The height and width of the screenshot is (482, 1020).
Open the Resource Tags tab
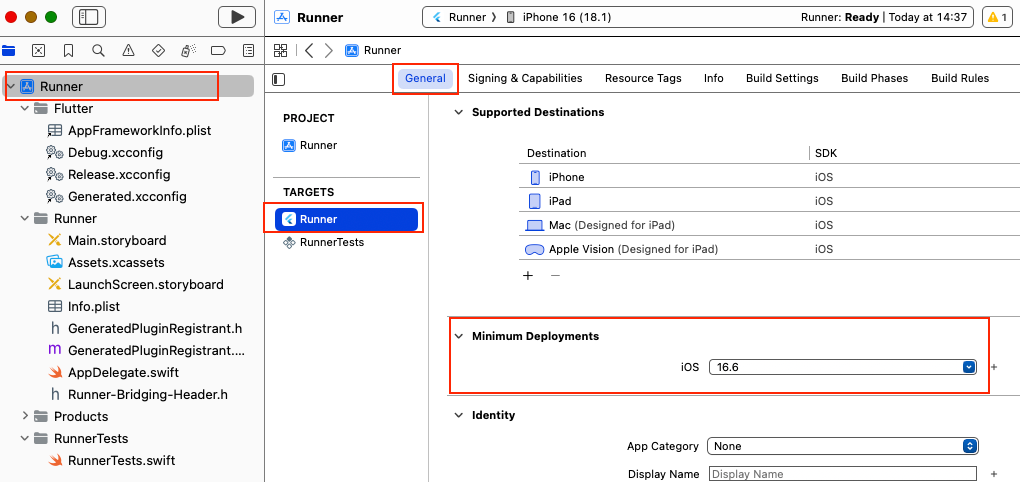(643, 79)
